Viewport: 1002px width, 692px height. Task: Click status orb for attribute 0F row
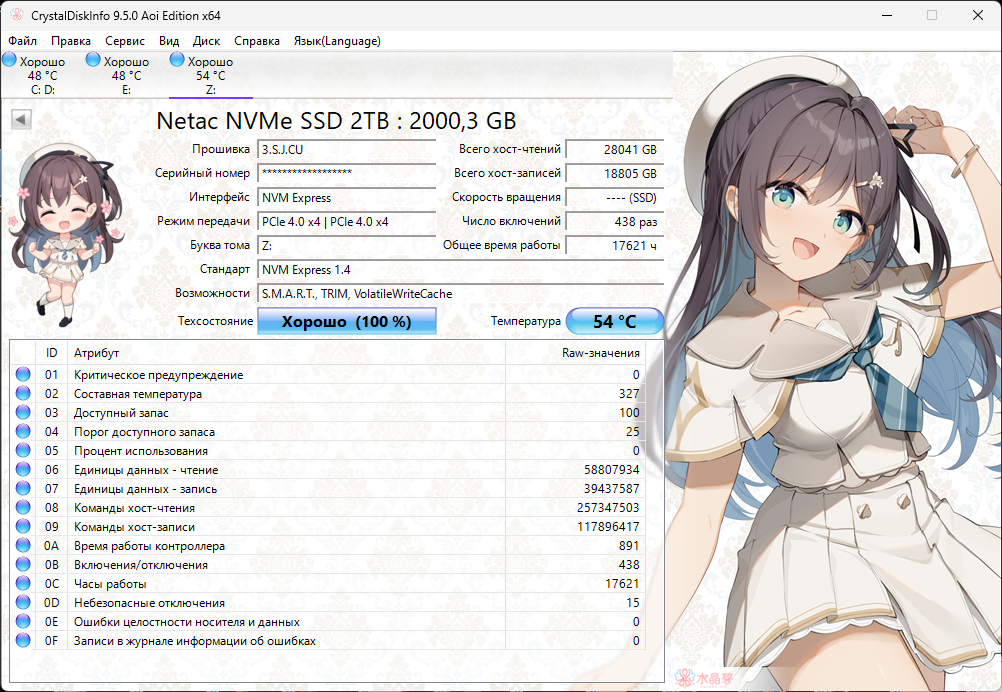point(24,641)
